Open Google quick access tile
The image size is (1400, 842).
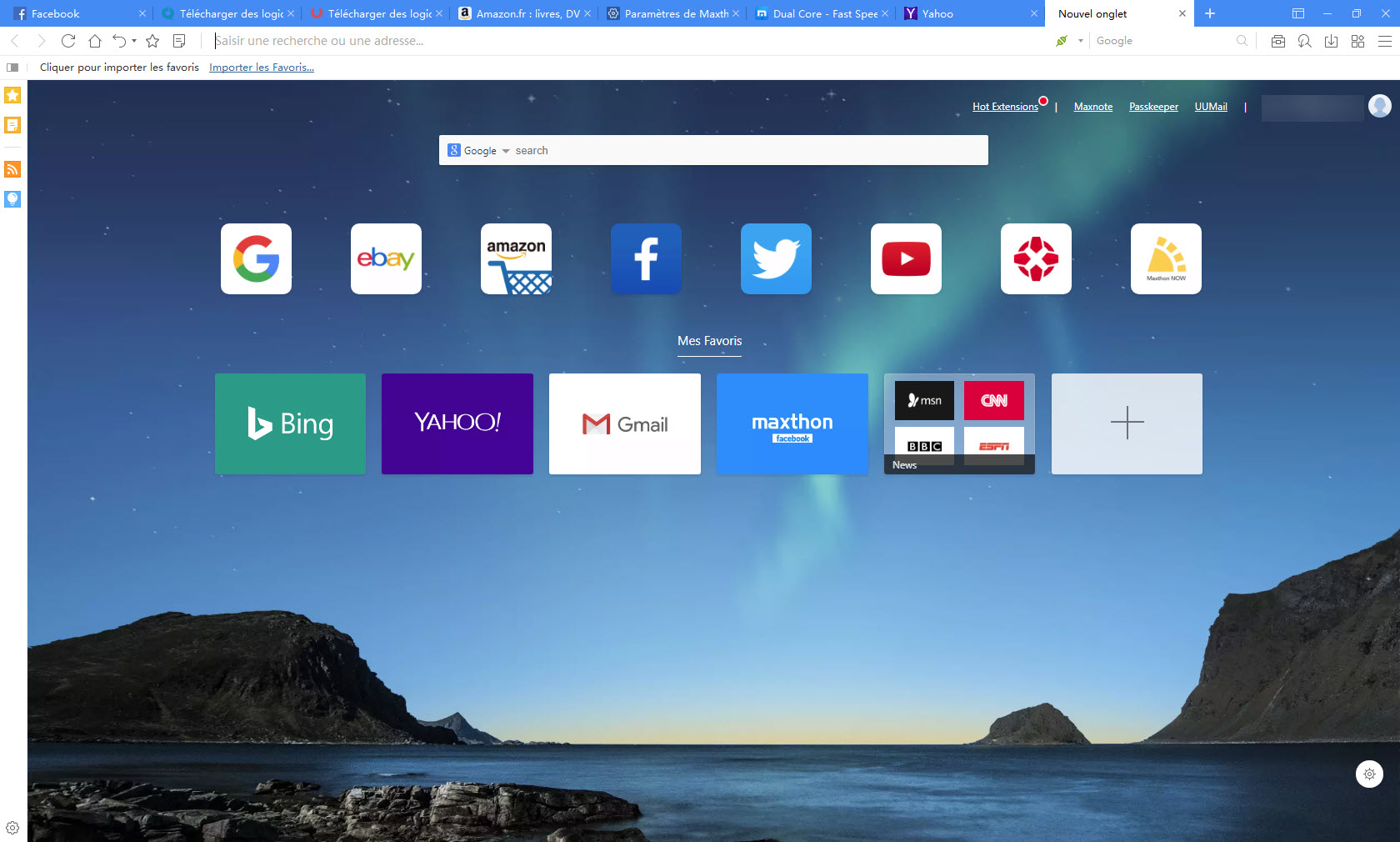tap(256, 258)
